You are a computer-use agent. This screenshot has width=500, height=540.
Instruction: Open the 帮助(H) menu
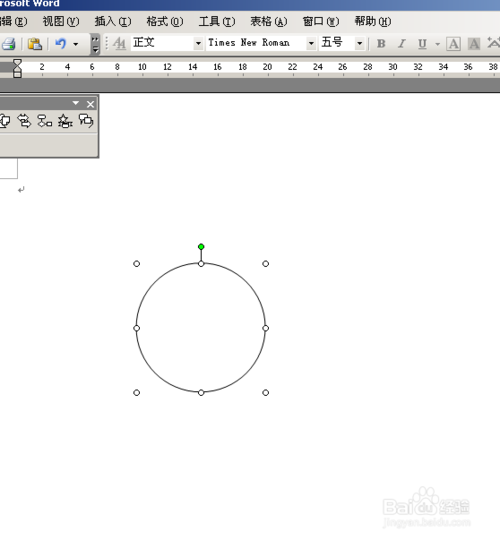pos(373,21)
